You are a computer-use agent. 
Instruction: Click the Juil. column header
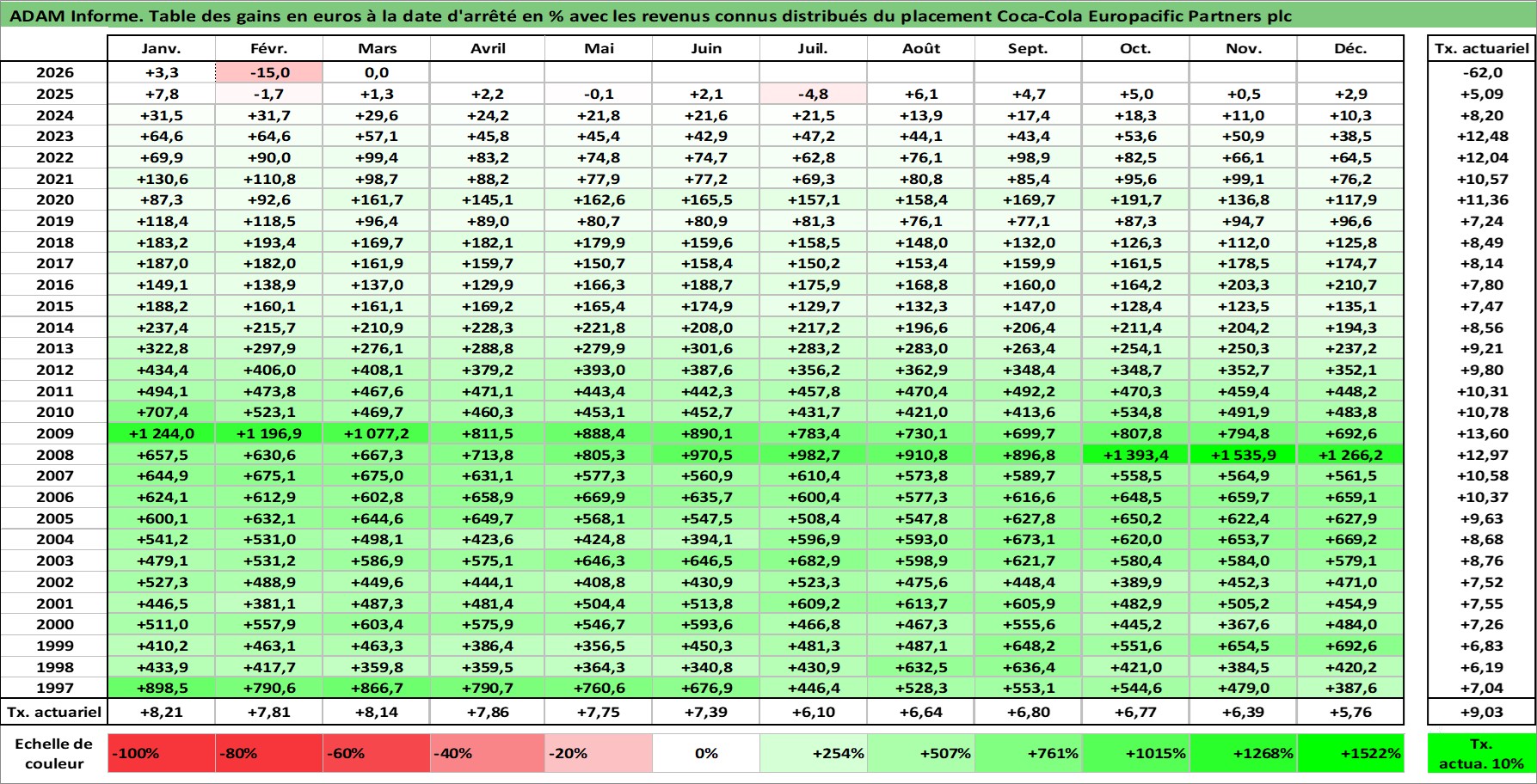pyautogui.click(x=813, y=49)
